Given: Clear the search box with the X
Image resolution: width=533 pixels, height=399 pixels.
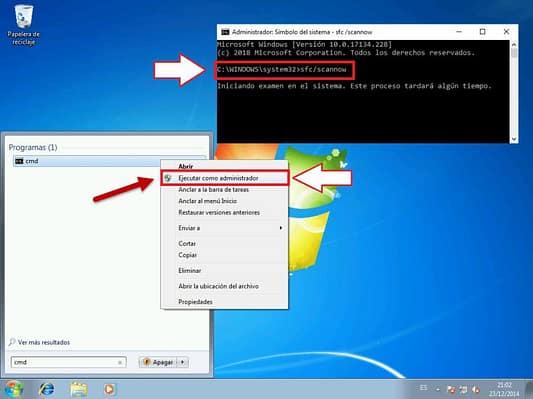Looking at the screenshot, I should click(120, 363).
